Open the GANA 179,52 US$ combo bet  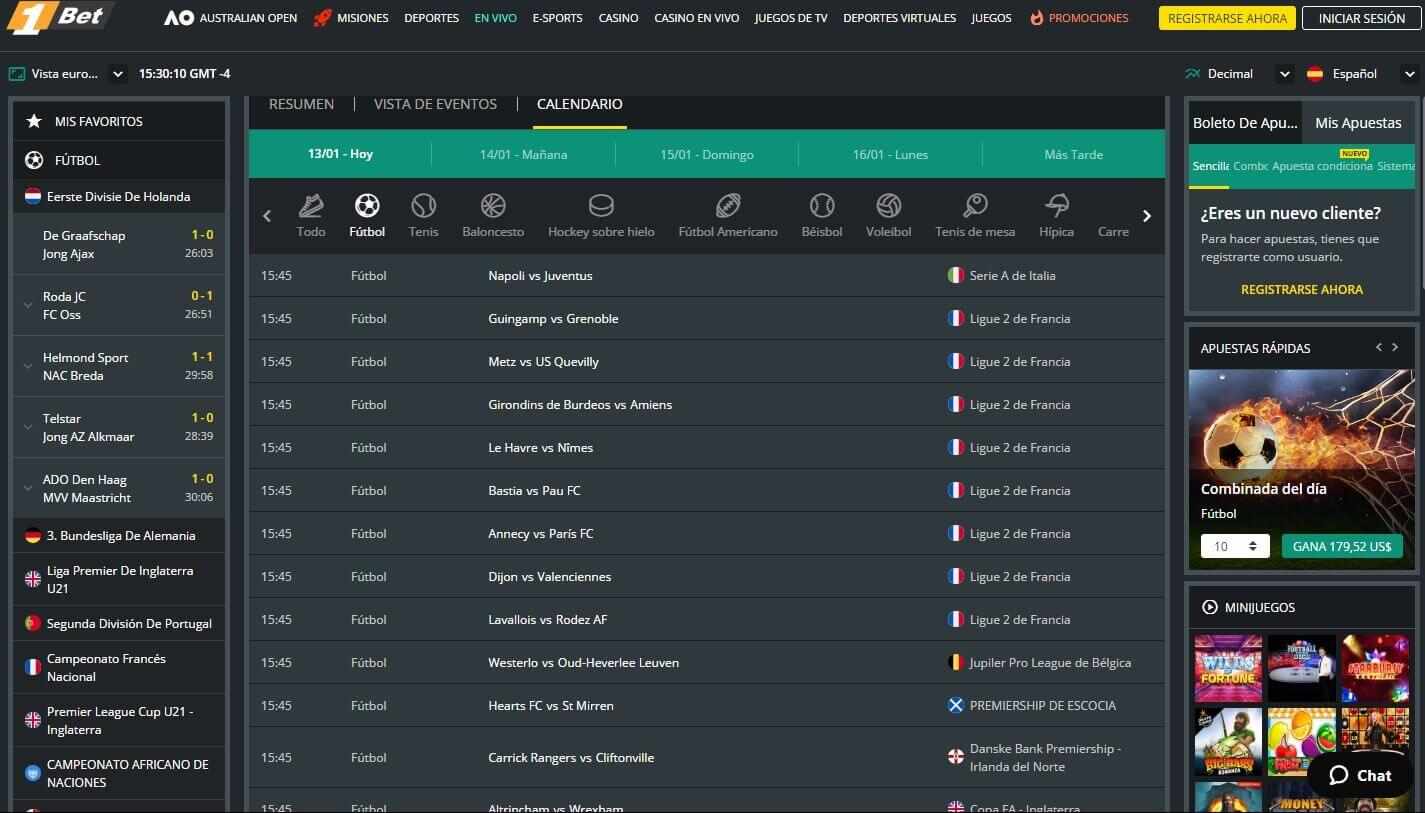pos(1342,546)
